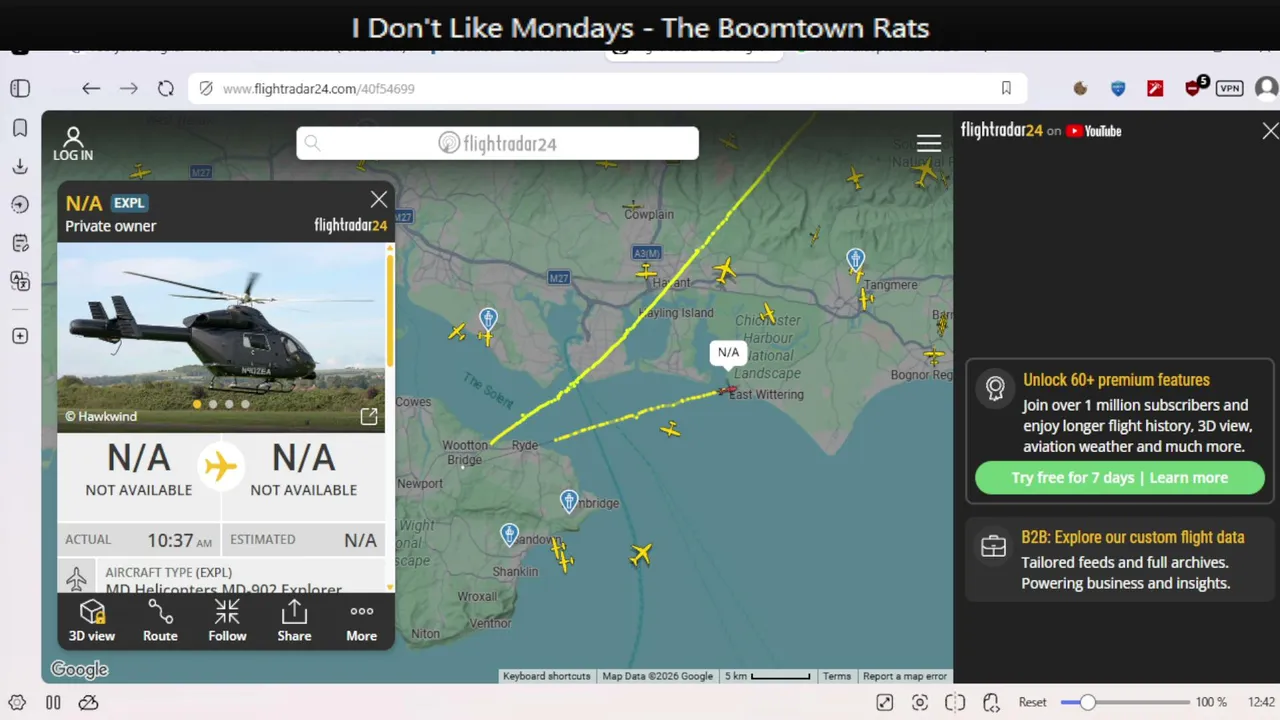Share this flight
The image size is (1280, 720).
[294, 620]
